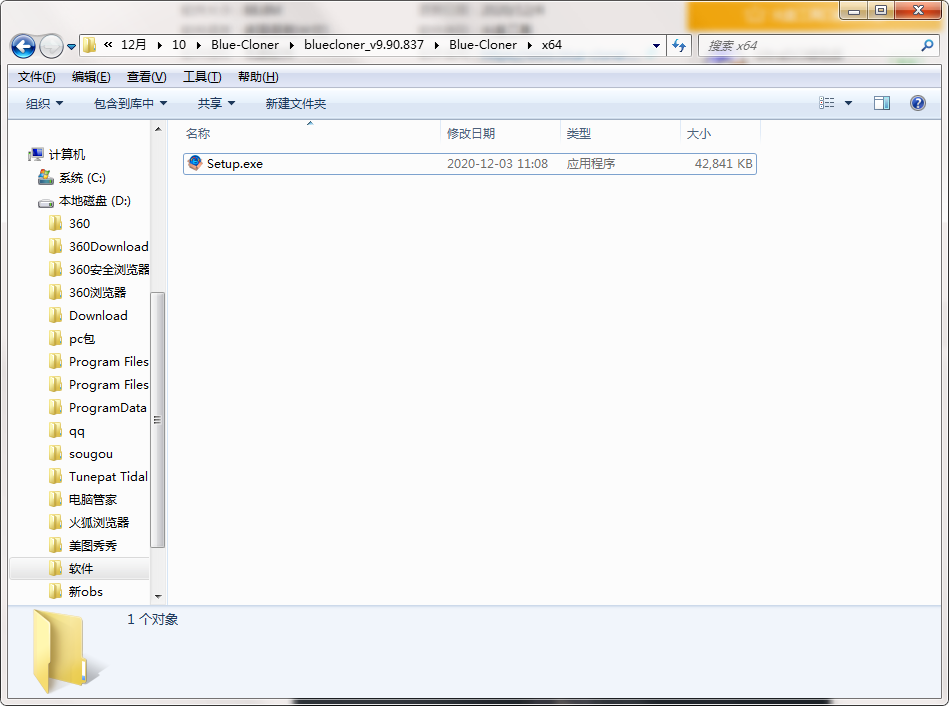Image resolution: width=949 pixels, height=706 pixels.
Task: Expand the 包含到库中 dropdown
Action: (x=130, y=104)
